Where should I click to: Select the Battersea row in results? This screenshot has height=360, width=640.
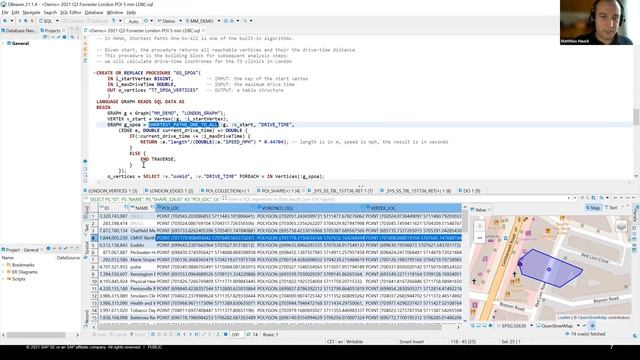pyautogui.click(x=276, y=318)
